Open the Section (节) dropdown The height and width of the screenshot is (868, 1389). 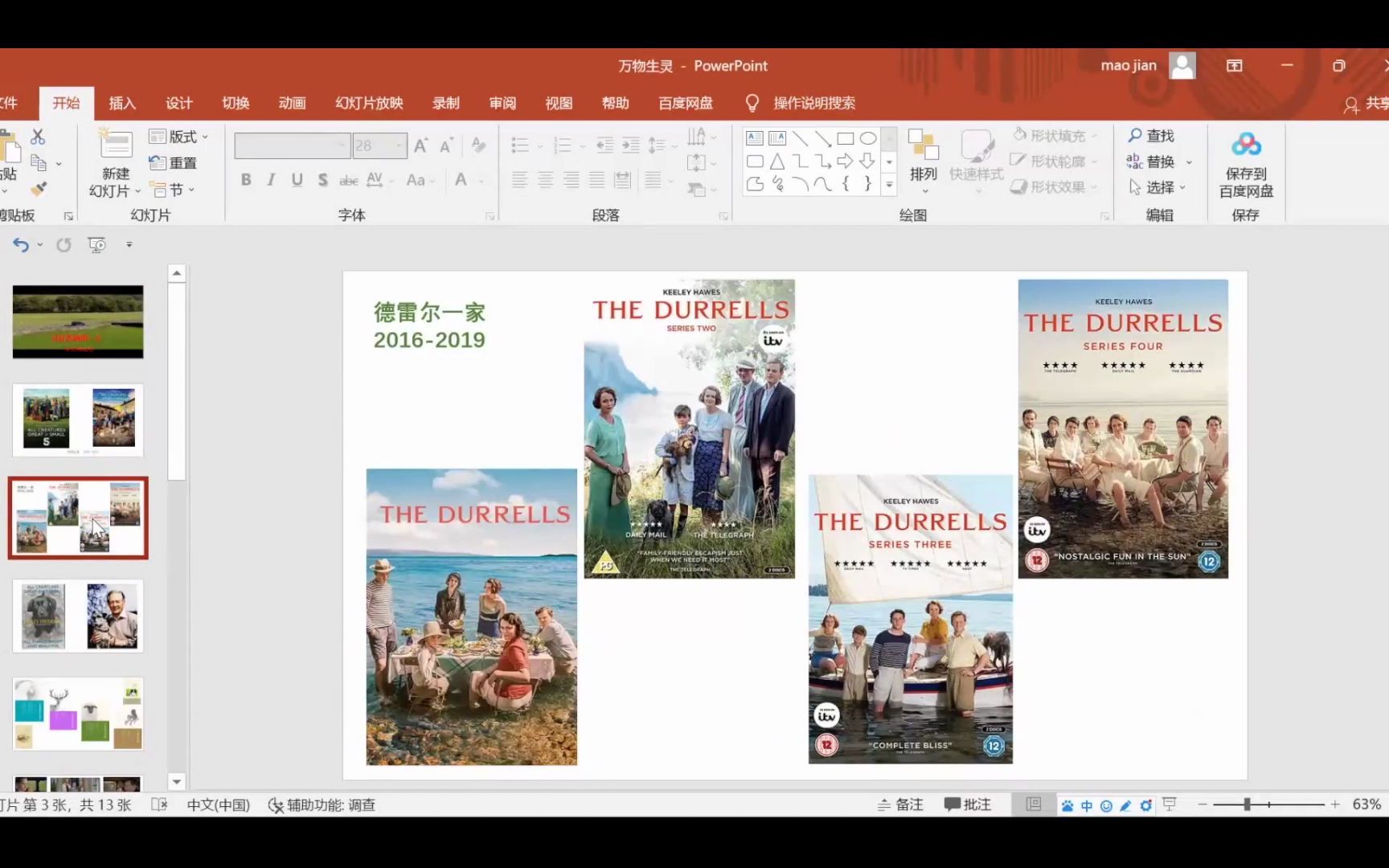point(173,190)
